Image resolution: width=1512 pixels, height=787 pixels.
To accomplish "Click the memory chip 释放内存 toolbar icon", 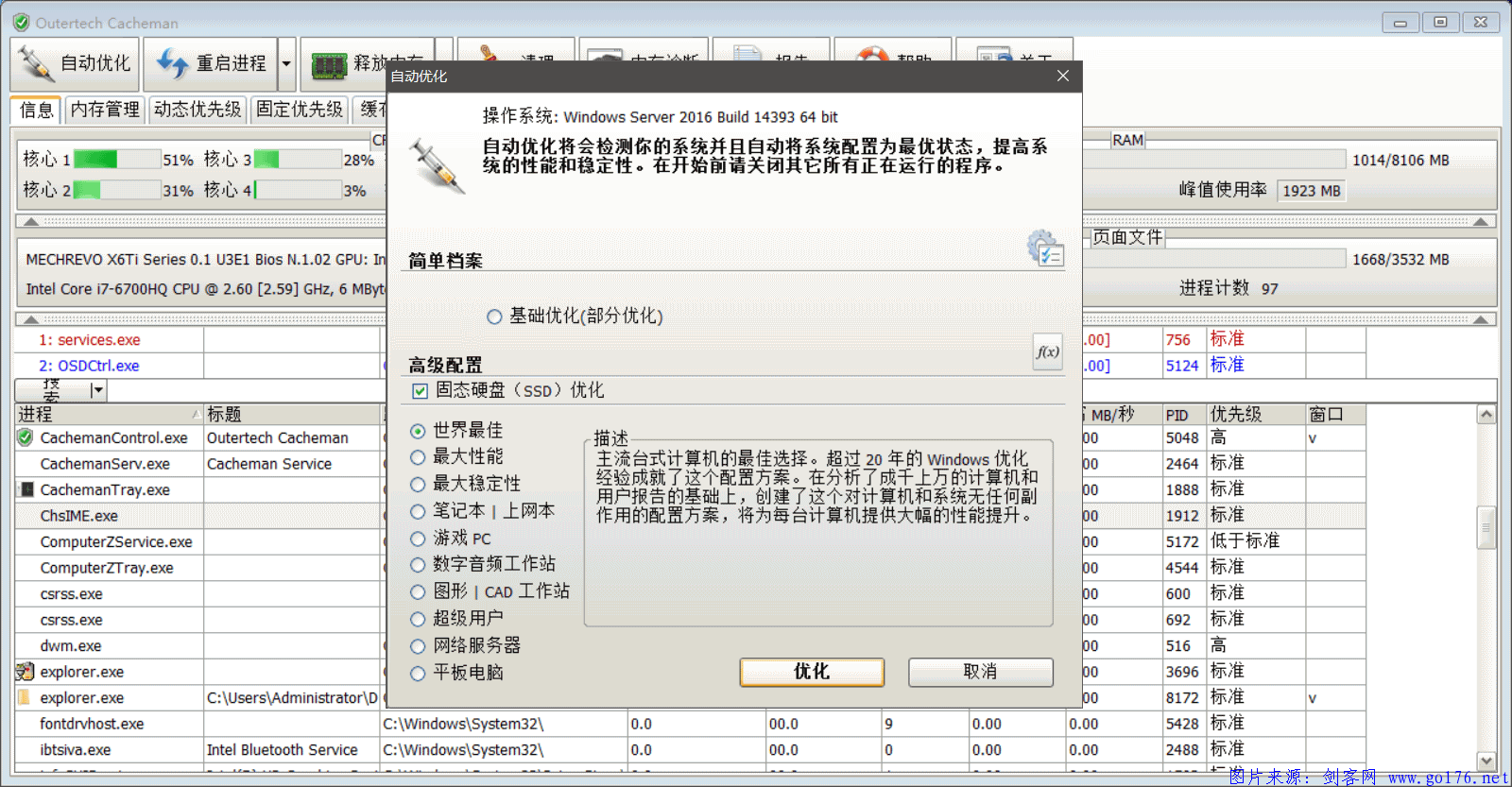I will [x=329, y=64].
